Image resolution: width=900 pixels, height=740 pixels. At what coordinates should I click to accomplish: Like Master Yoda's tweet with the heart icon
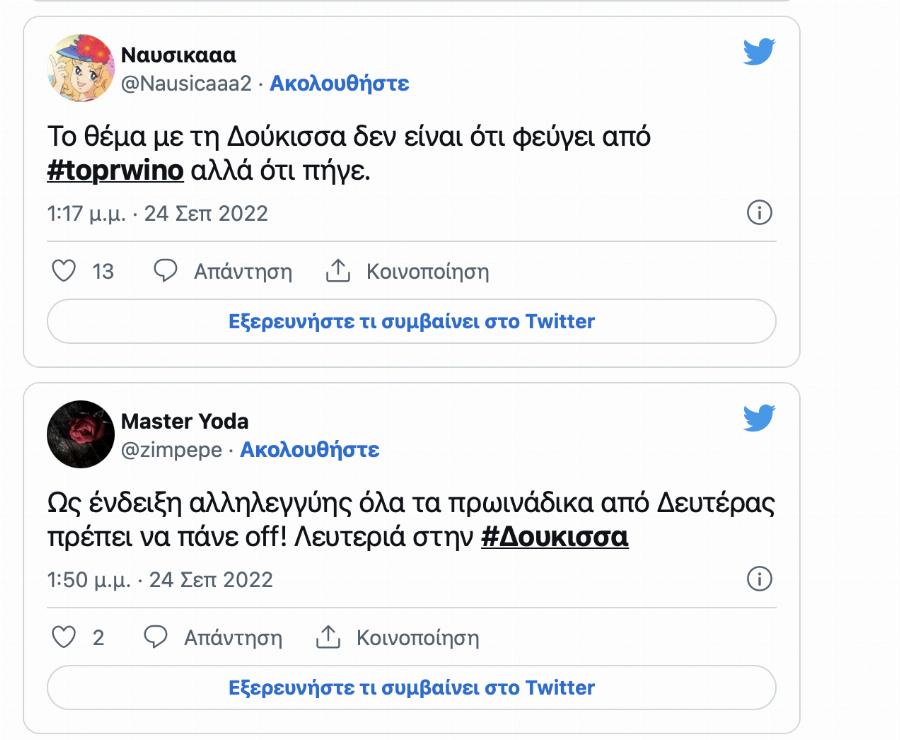(66, 638)
